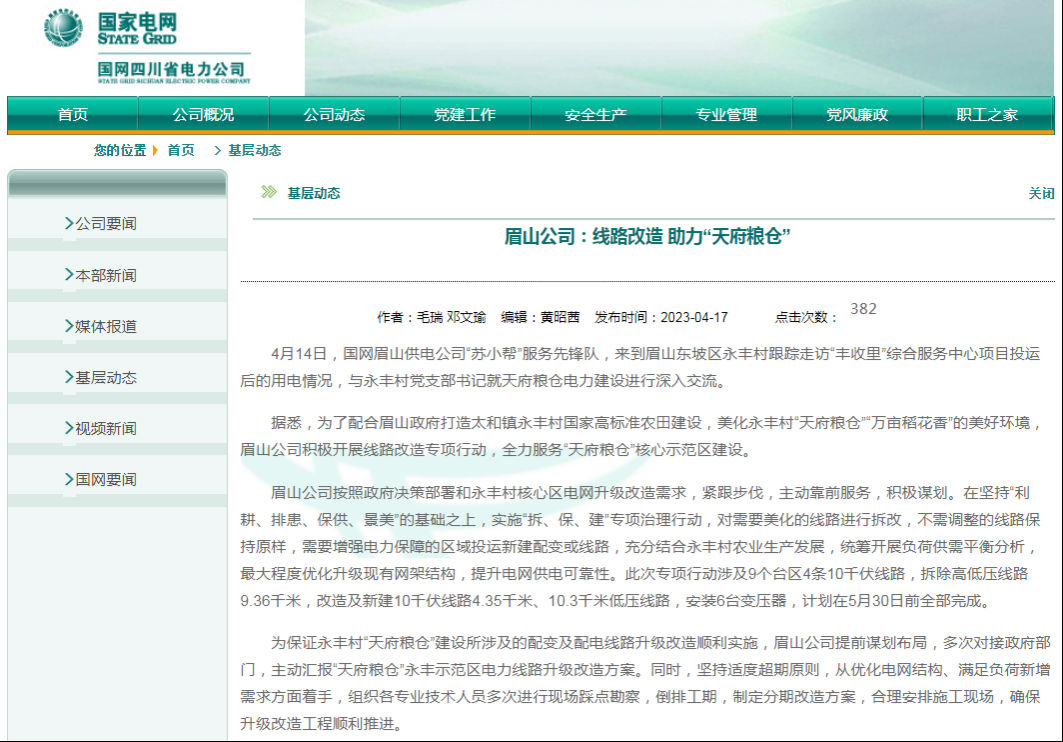The width and height of the screenshot is (1063, 742).
Task: Open 党风廉政 navigation item
Action: [857, 115]
